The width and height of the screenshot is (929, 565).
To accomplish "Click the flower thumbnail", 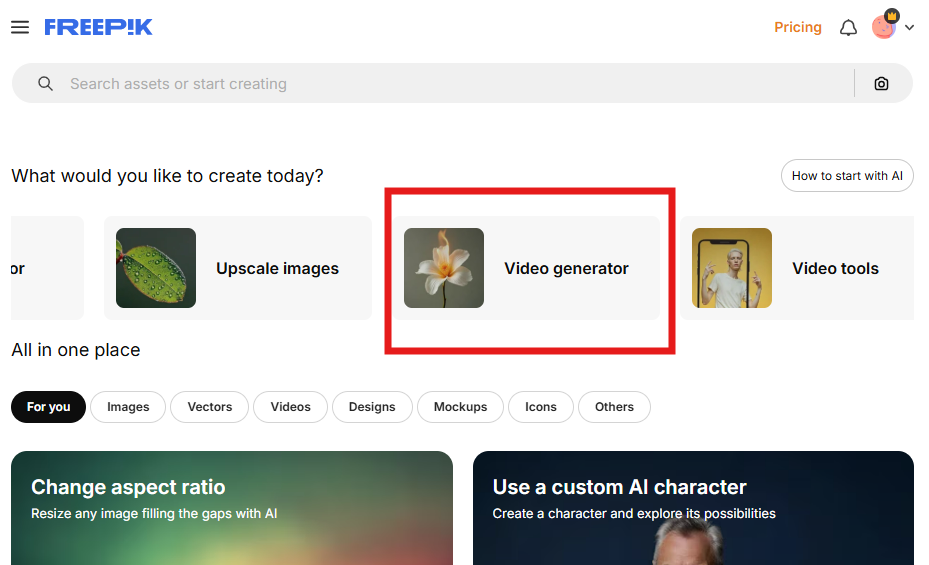I will tap(444, 268).
